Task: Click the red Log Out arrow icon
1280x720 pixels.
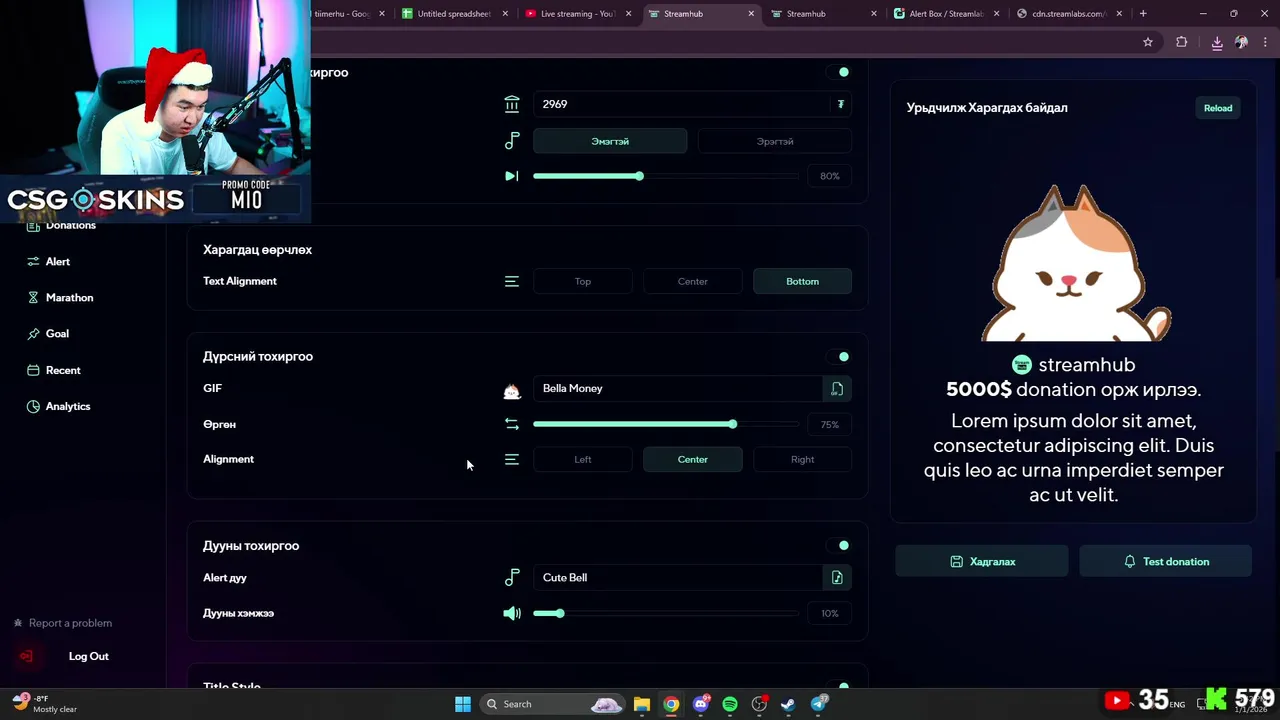Action: pyautogui.click(x=26, y=656)
